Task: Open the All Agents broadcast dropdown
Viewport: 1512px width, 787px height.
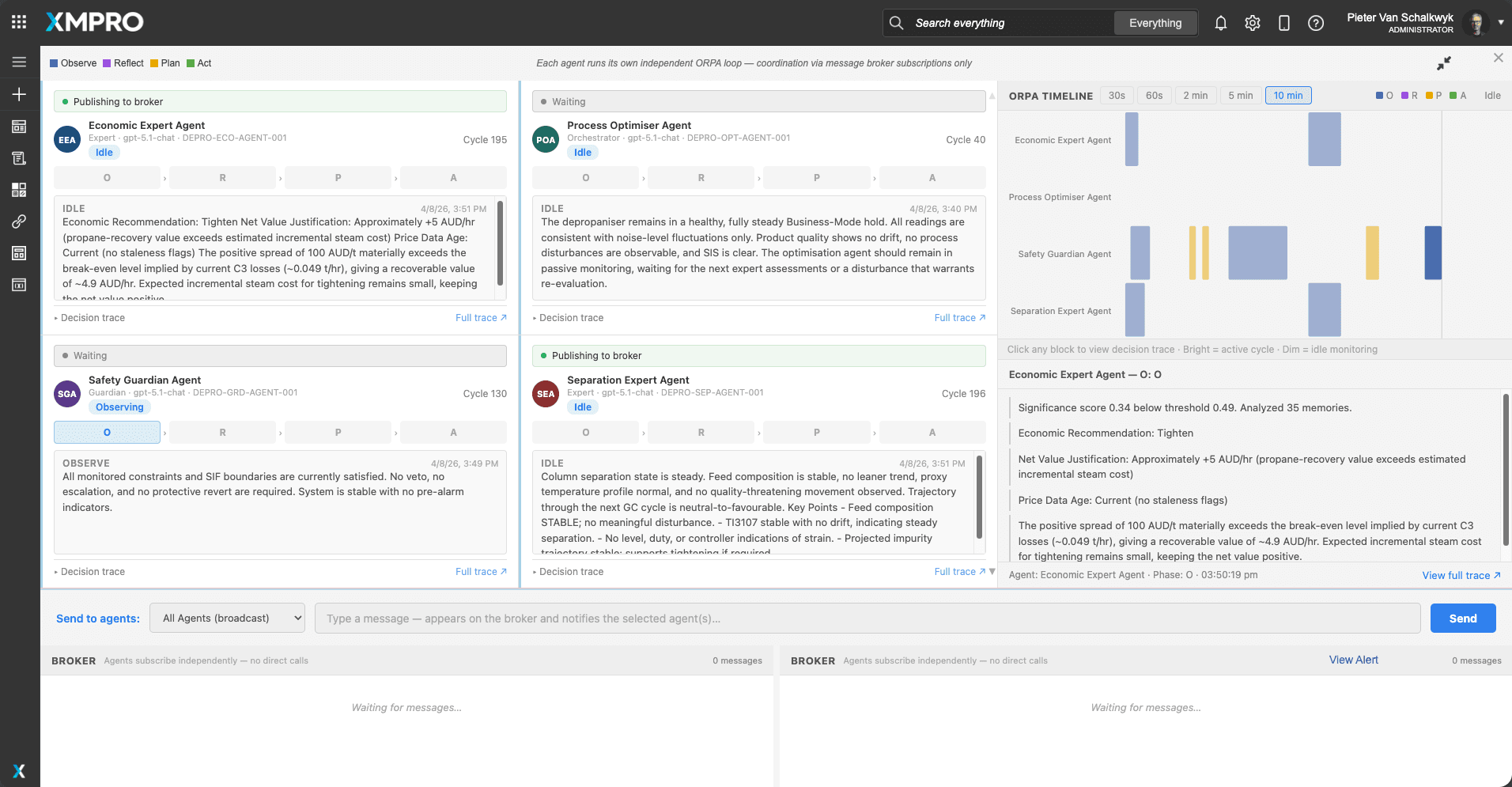Action: click(228, 619)
